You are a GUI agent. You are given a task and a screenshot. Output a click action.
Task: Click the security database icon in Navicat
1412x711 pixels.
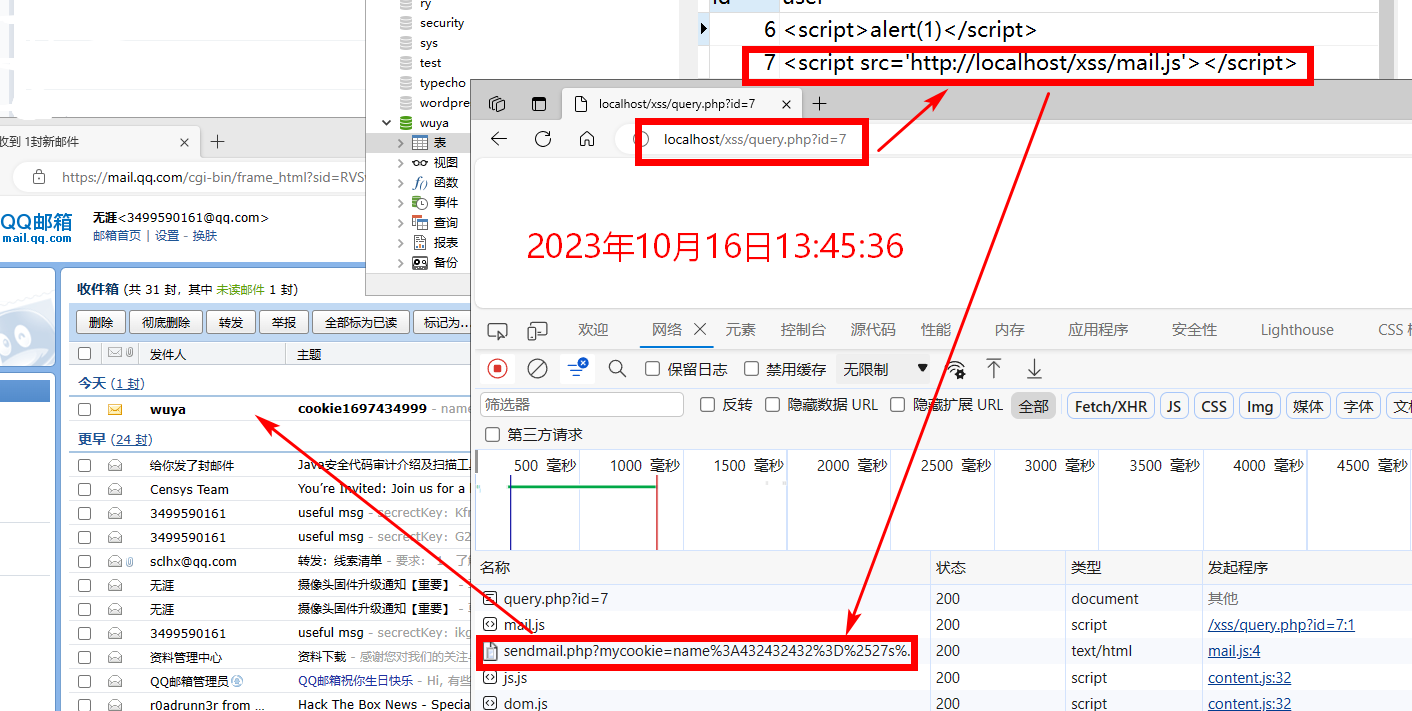coord(405,23)
